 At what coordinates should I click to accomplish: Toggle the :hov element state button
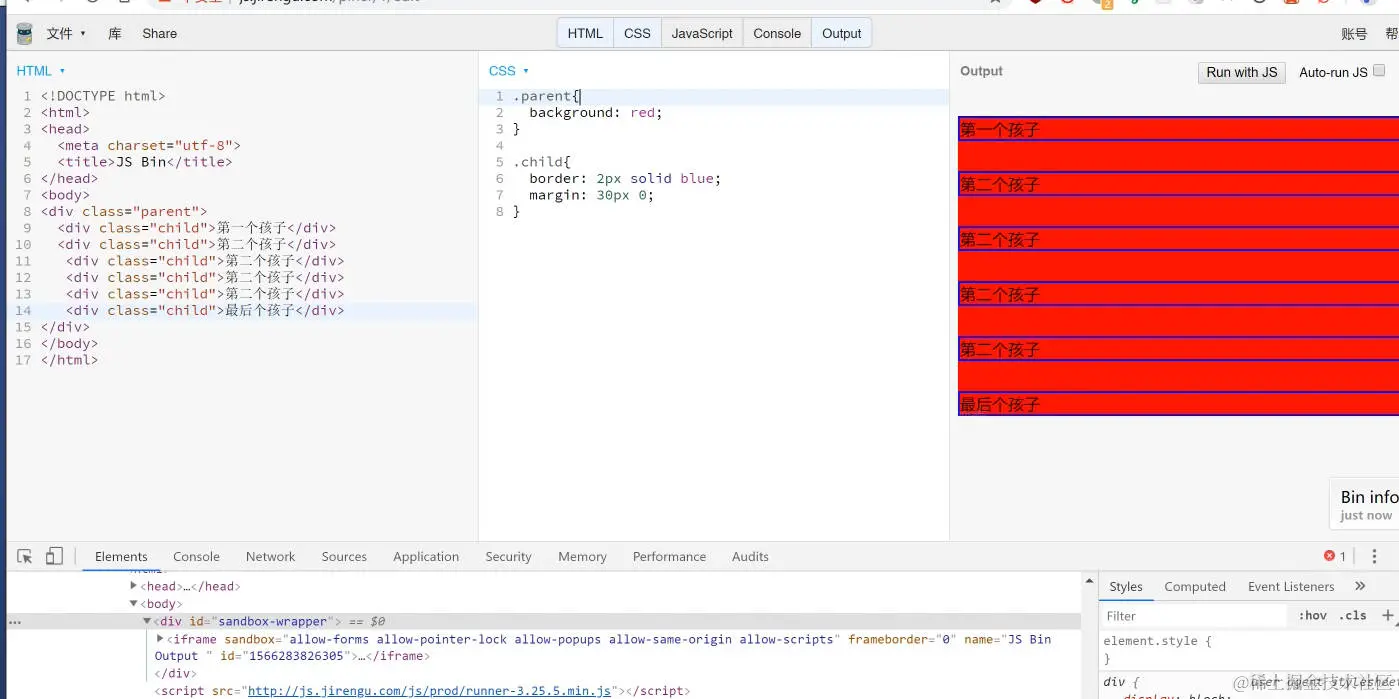coord(1312,616)
